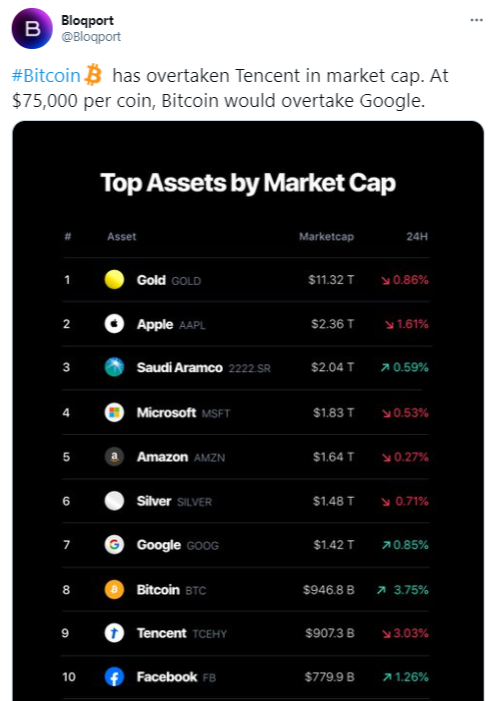
Task: Click the Apple logo icon
Action: [114, 323]
